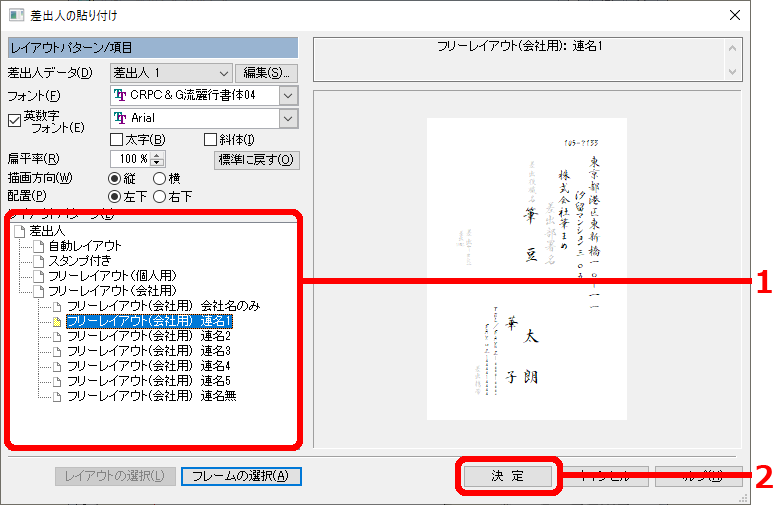The width and height of the screenshot is (780, 505).
Task: Click the page icon beside 連名3
Action: pos(57,352)
